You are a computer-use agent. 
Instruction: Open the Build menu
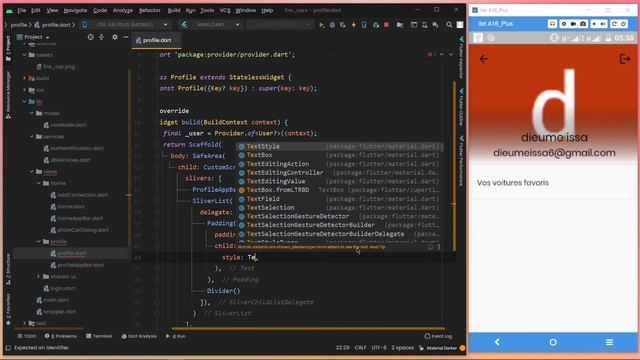coord(173,10)
